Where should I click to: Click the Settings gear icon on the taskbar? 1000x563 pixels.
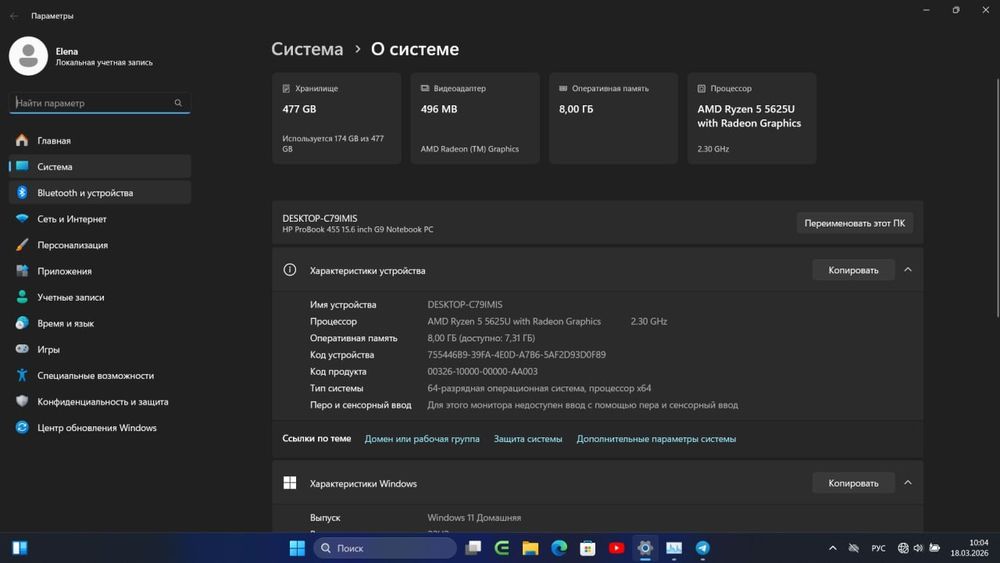click(645, 548)
